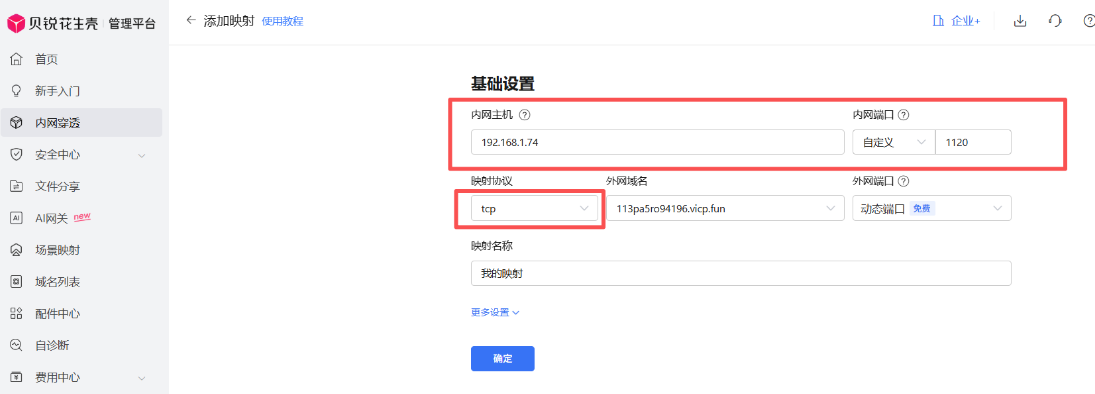This screenshot has height=394, width=1095.
Task: Expand 更多设置 options
Action: tap(495, 312)
